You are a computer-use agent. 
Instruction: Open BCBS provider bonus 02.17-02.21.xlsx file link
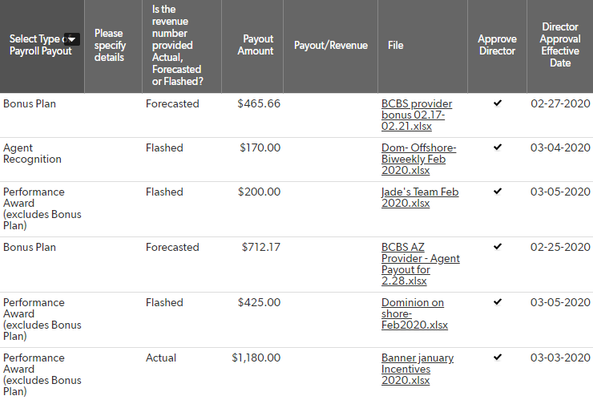(416, 115)
